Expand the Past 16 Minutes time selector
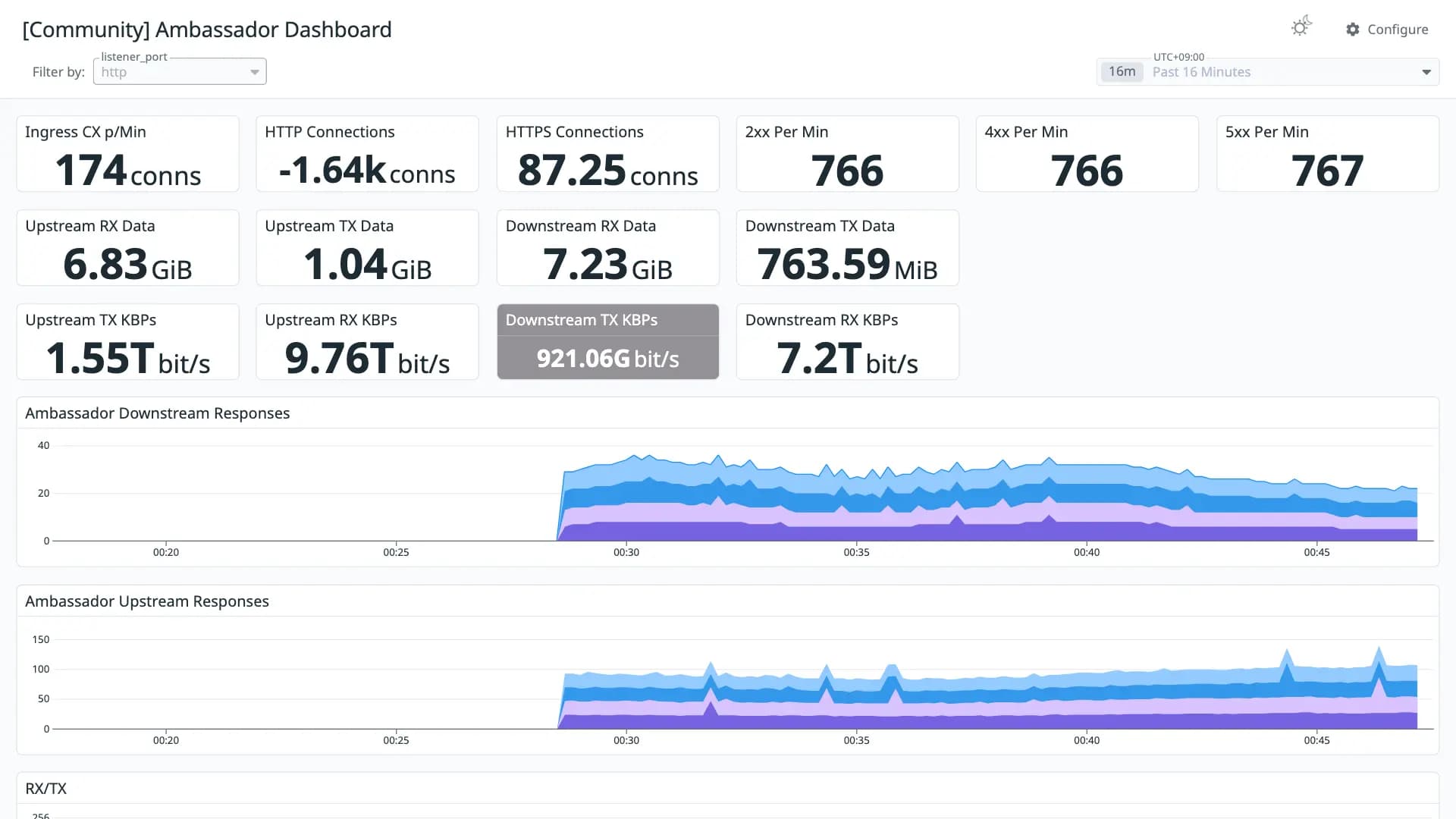The width and height of the screenshot is (1456, 819). pyautogui.click(x=1426, y=72)
